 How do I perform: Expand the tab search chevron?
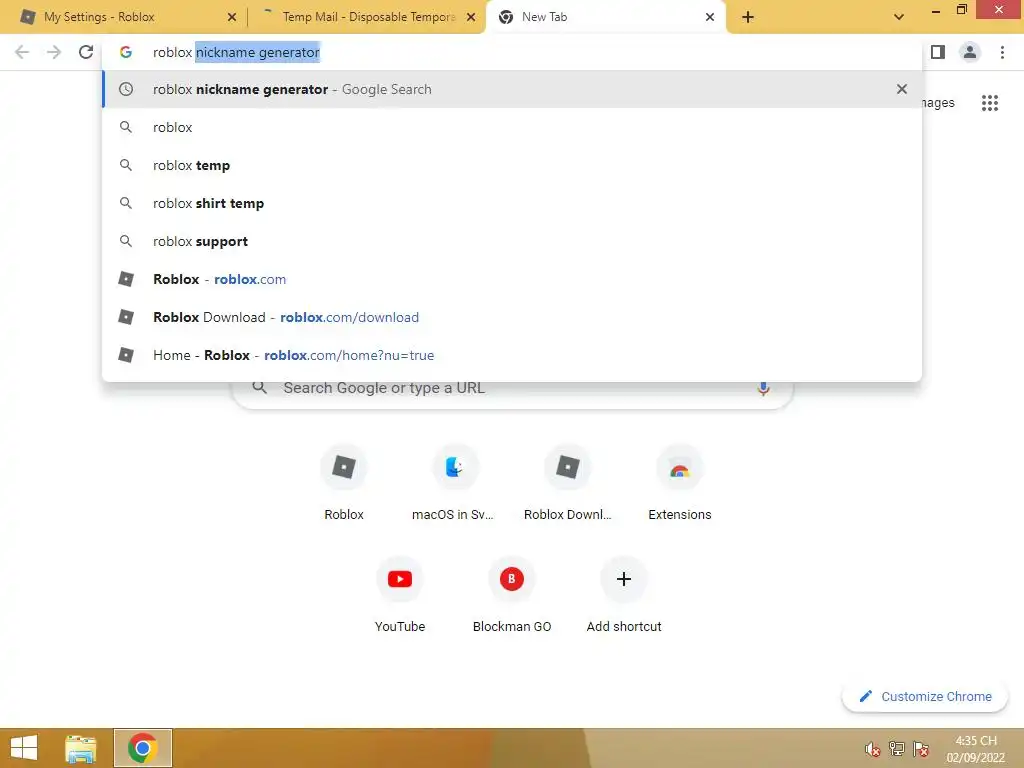(x=899, y=17)
